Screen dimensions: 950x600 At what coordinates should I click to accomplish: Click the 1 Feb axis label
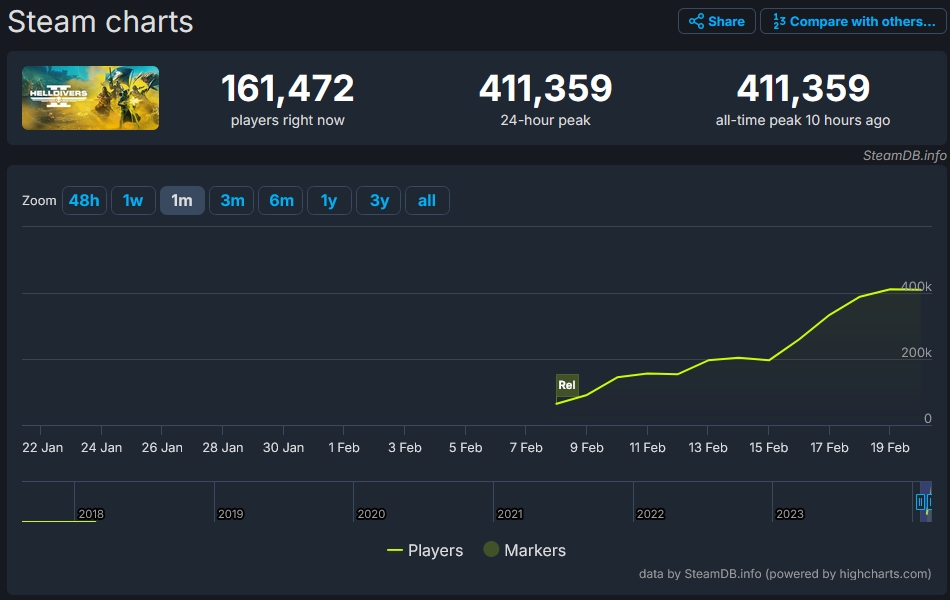(344, 447)
